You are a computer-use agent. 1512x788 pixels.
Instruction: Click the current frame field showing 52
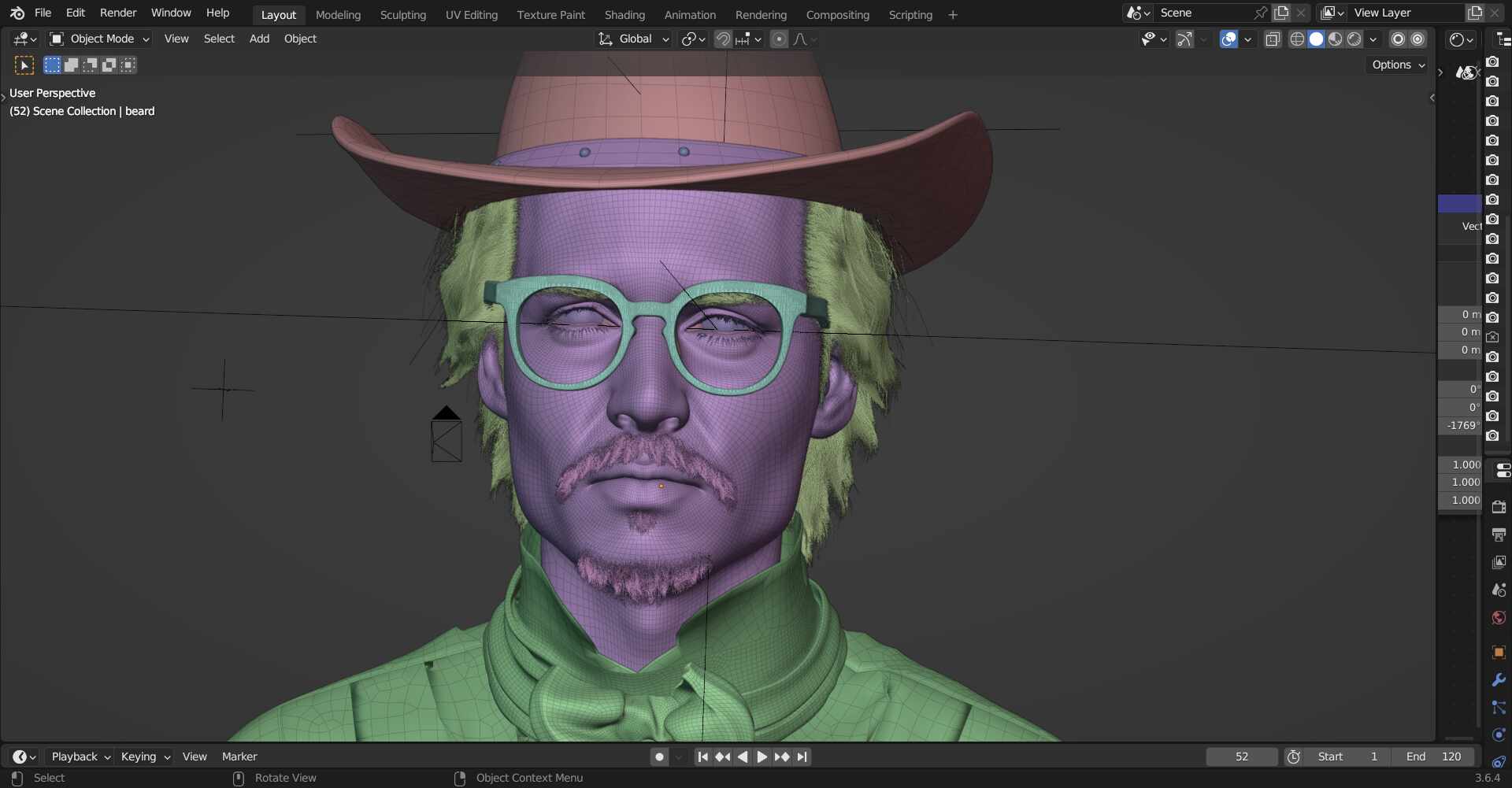(1241, 757)
